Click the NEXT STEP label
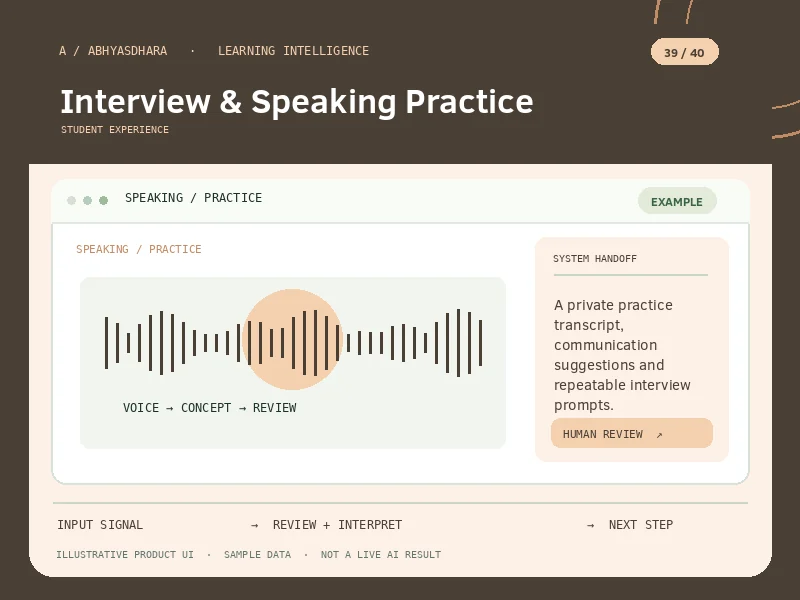 click(641, 524)
